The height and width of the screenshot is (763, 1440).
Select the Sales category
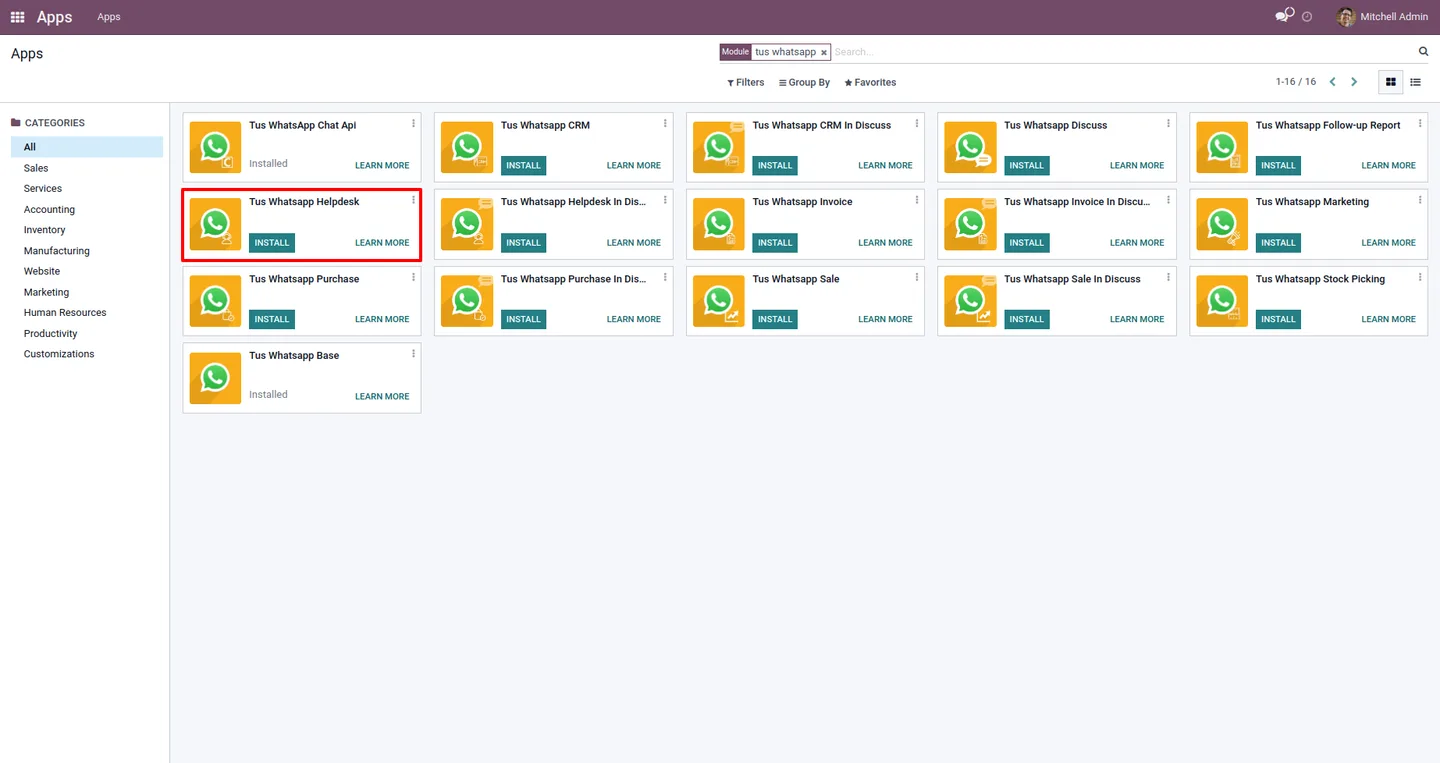click(87, 168)
